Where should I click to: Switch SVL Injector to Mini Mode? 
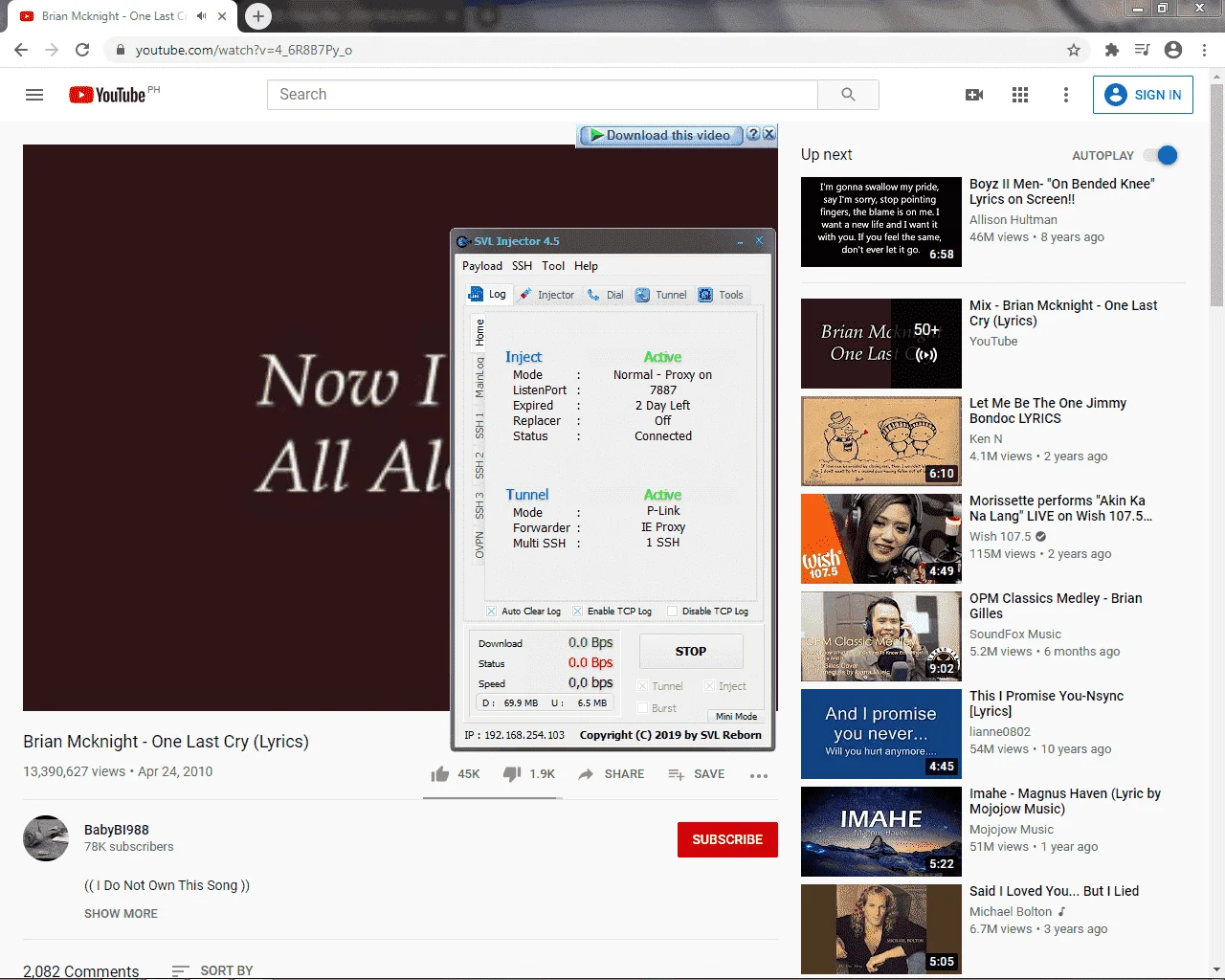(x=736, y=716)
